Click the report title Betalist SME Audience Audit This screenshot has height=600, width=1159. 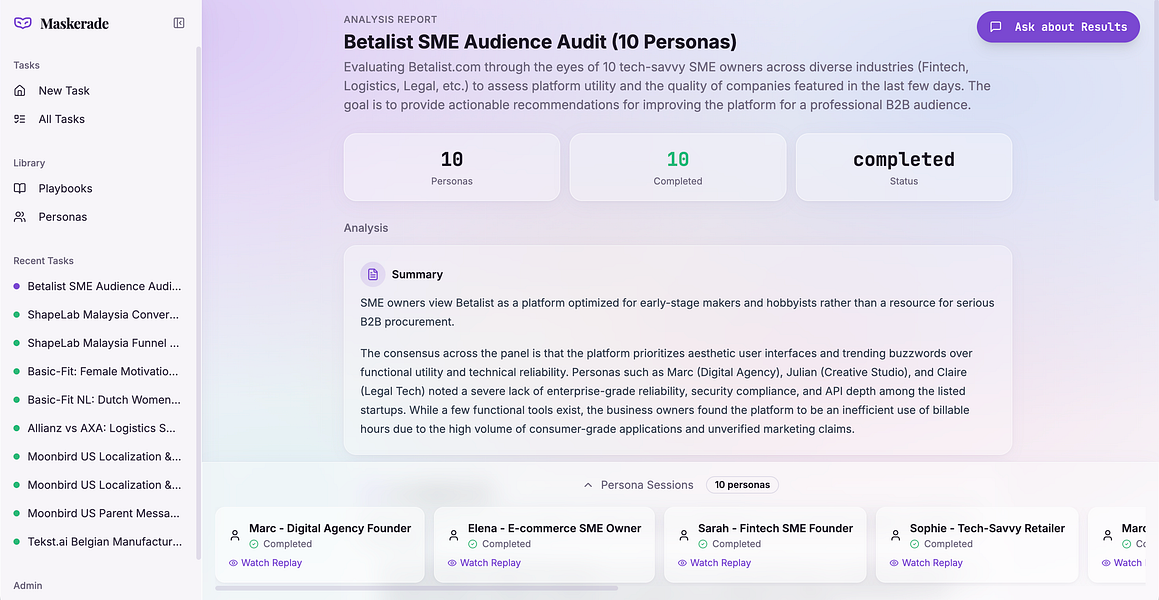click(540, 42)
